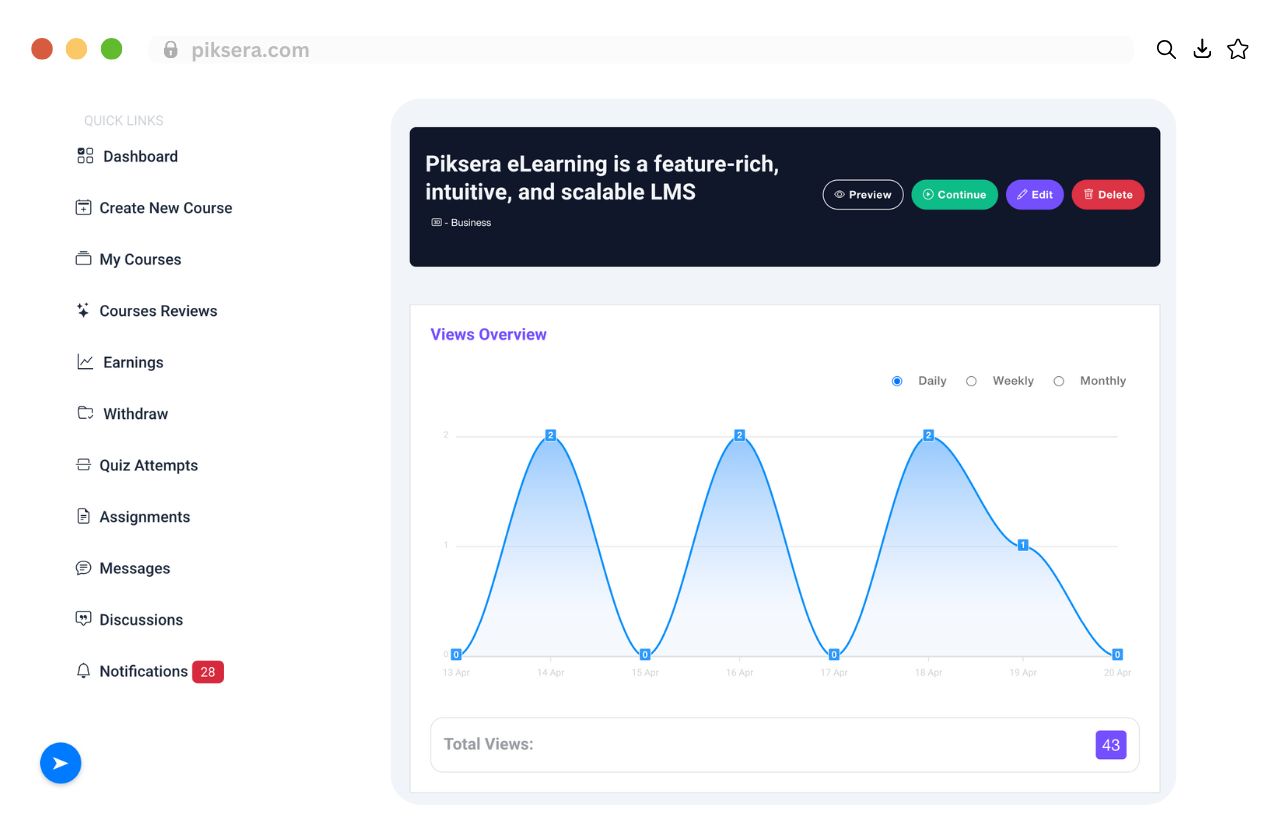Click the green Continue button
The width and height of the screenshot is (1280, 832).
[x=955, y=195]
